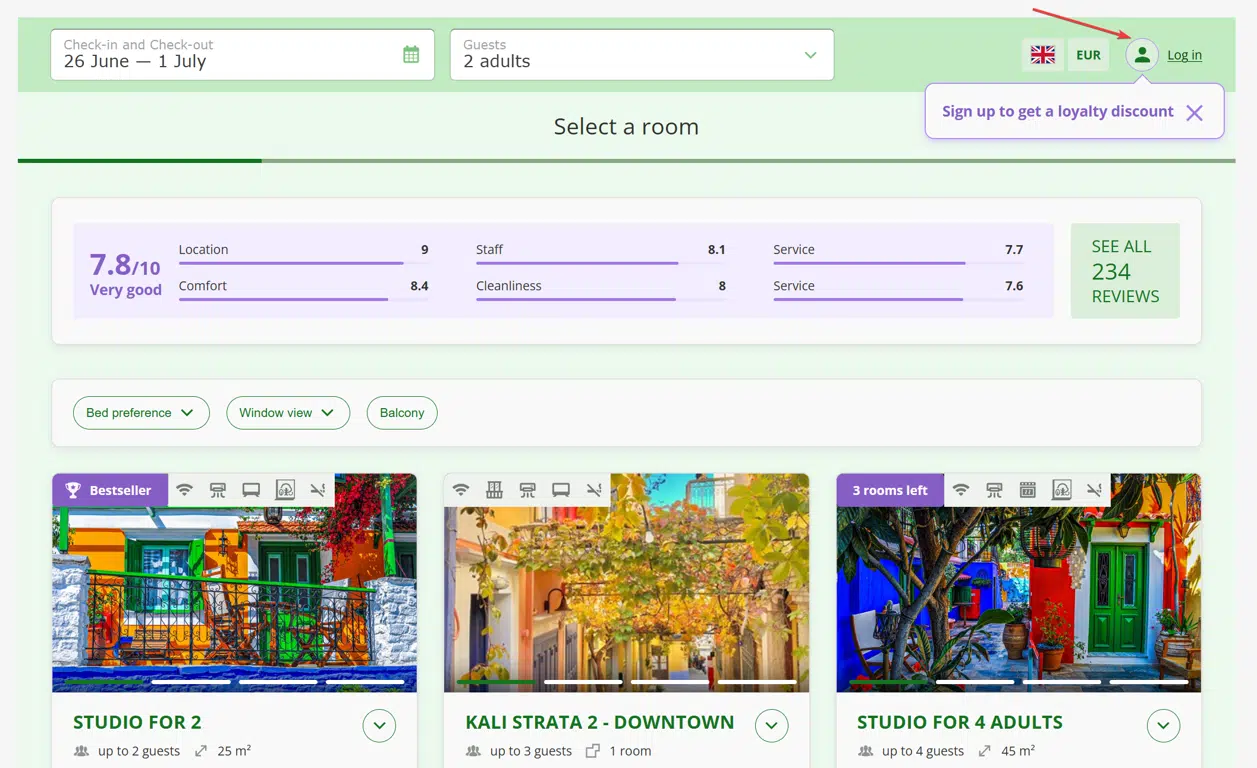Open the Studio for 2 room title
The image size is (1257, 768).
click(137, 722)
